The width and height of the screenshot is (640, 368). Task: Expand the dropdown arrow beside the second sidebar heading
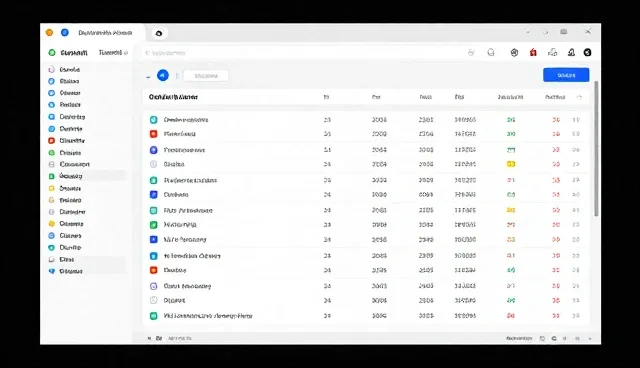tap(126, 53)
